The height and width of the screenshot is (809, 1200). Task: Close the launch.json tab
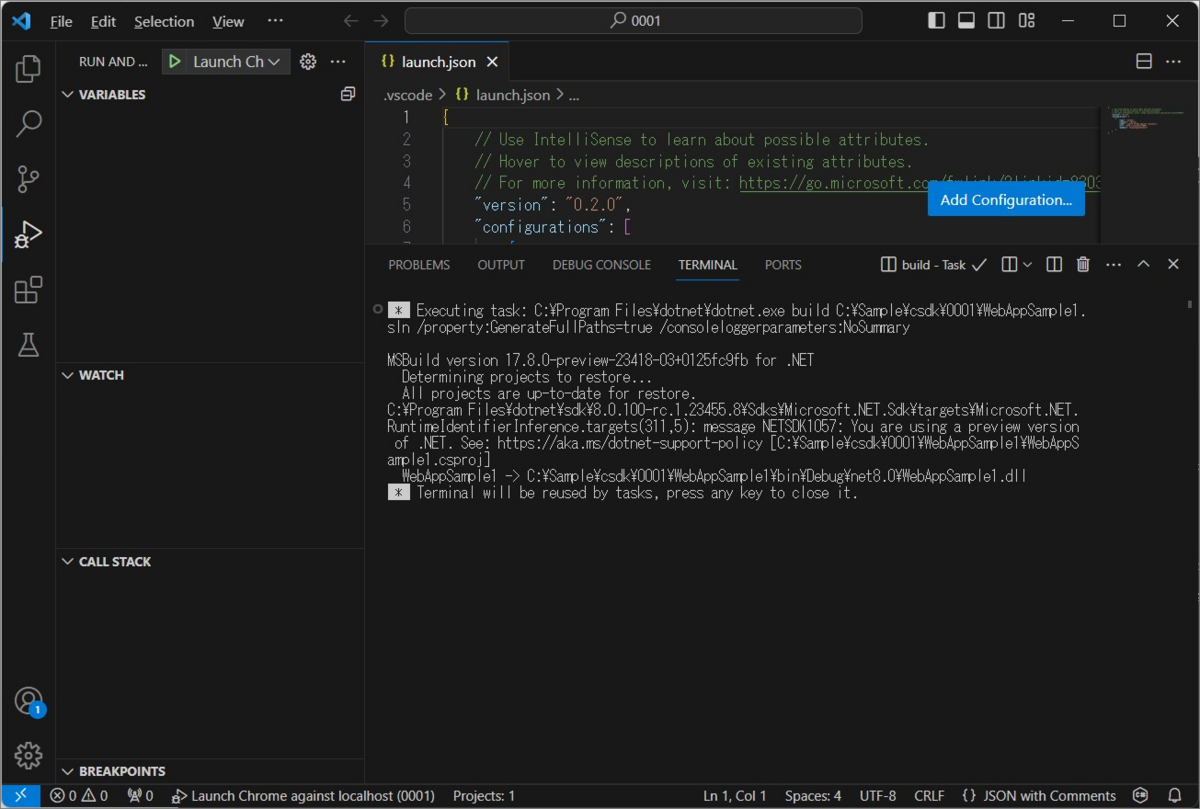pyautogui.click(x=492, y=62)
